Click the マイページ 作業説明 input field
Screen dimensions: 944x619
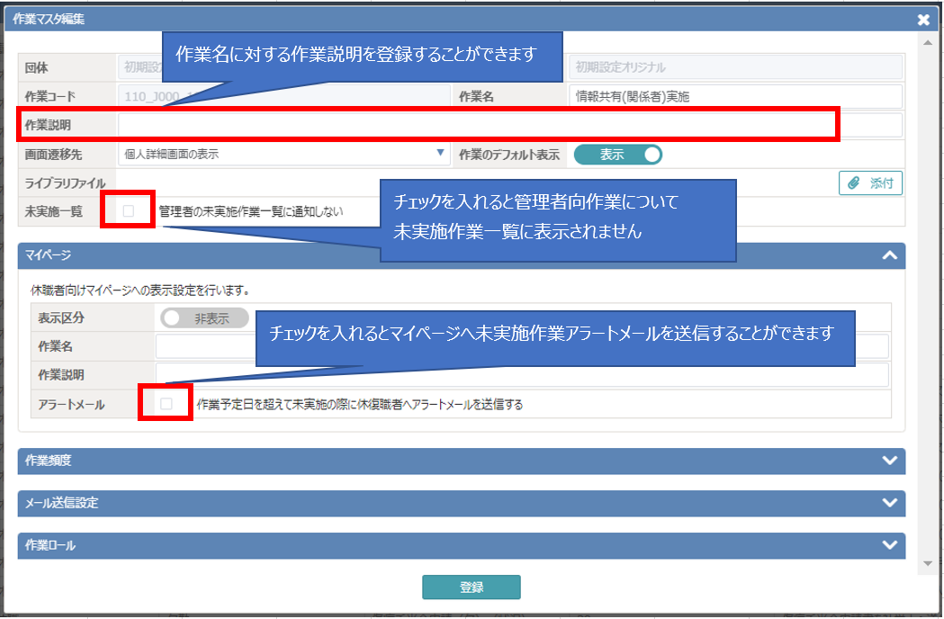pyautogui.click(x=520, y=375)
